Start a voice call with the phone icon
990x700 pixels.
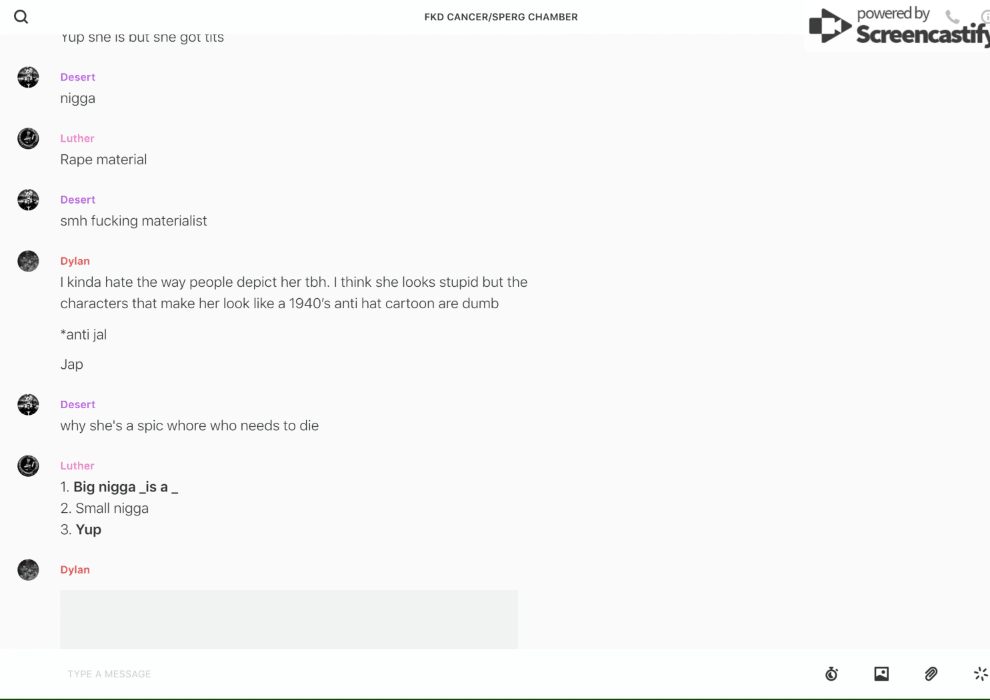[952, 17]
